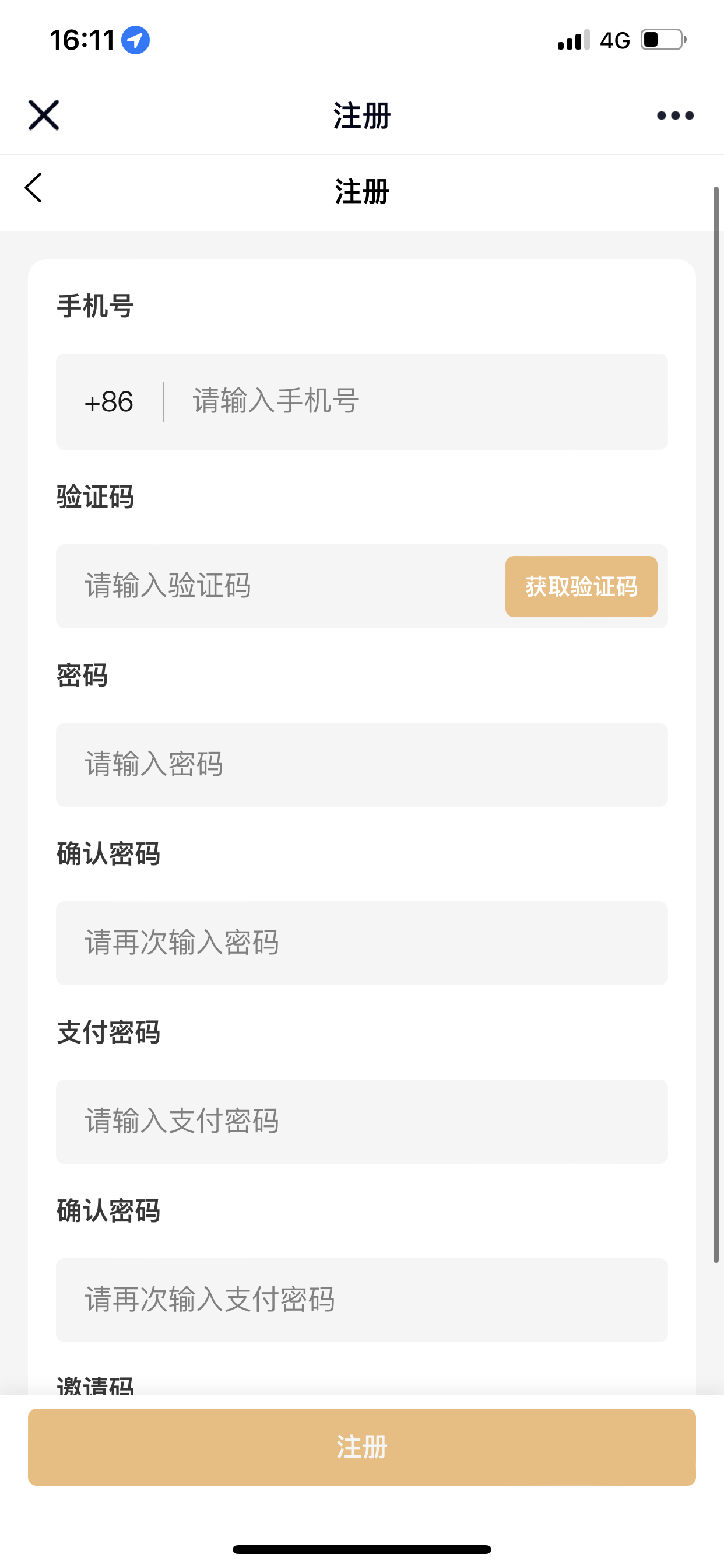Close the mini program with X icon
The image size is (724, 1568).
[x=44, y=115]
